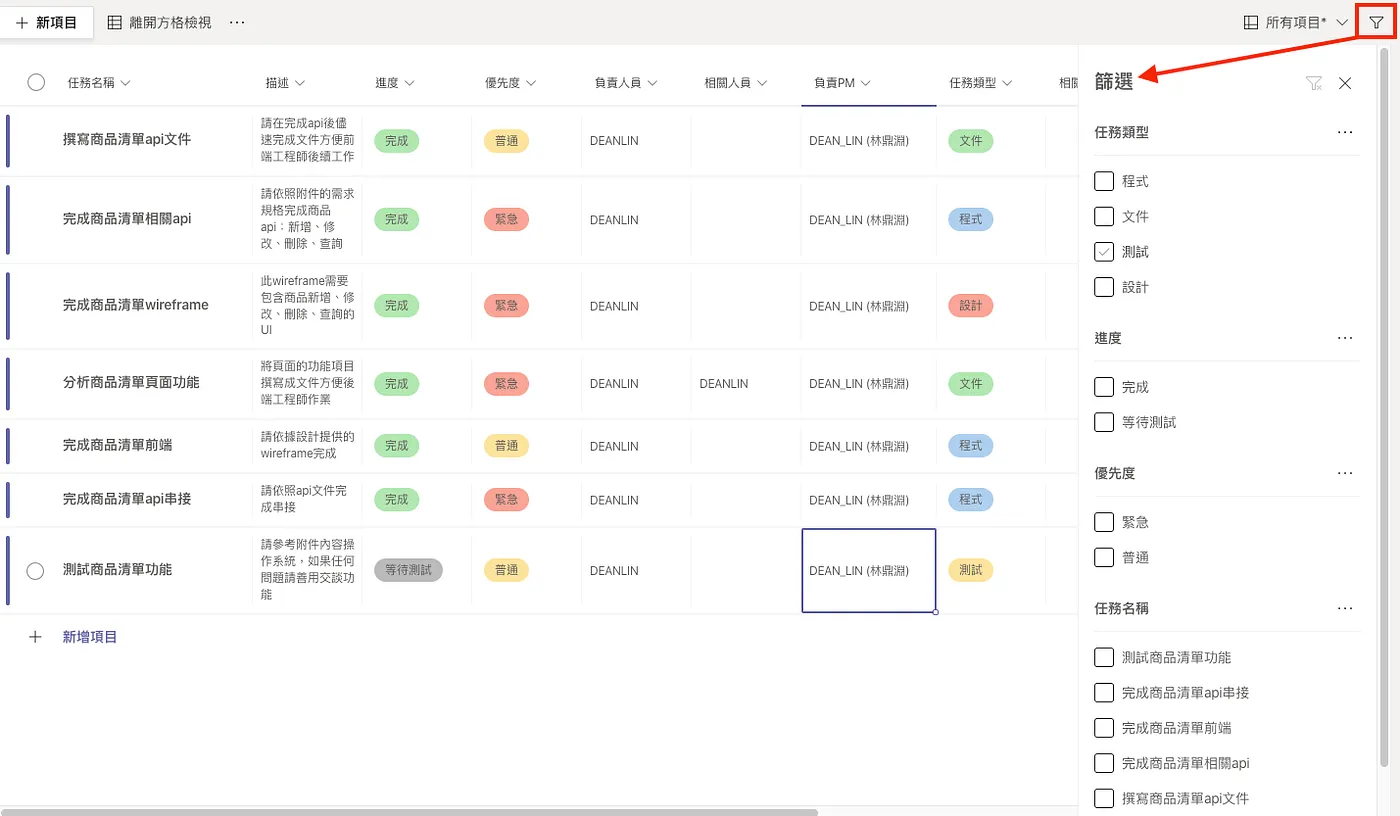Open the 描述 column header menu
The width and height of the screenshot is (1400, 816).
(285, 83)
